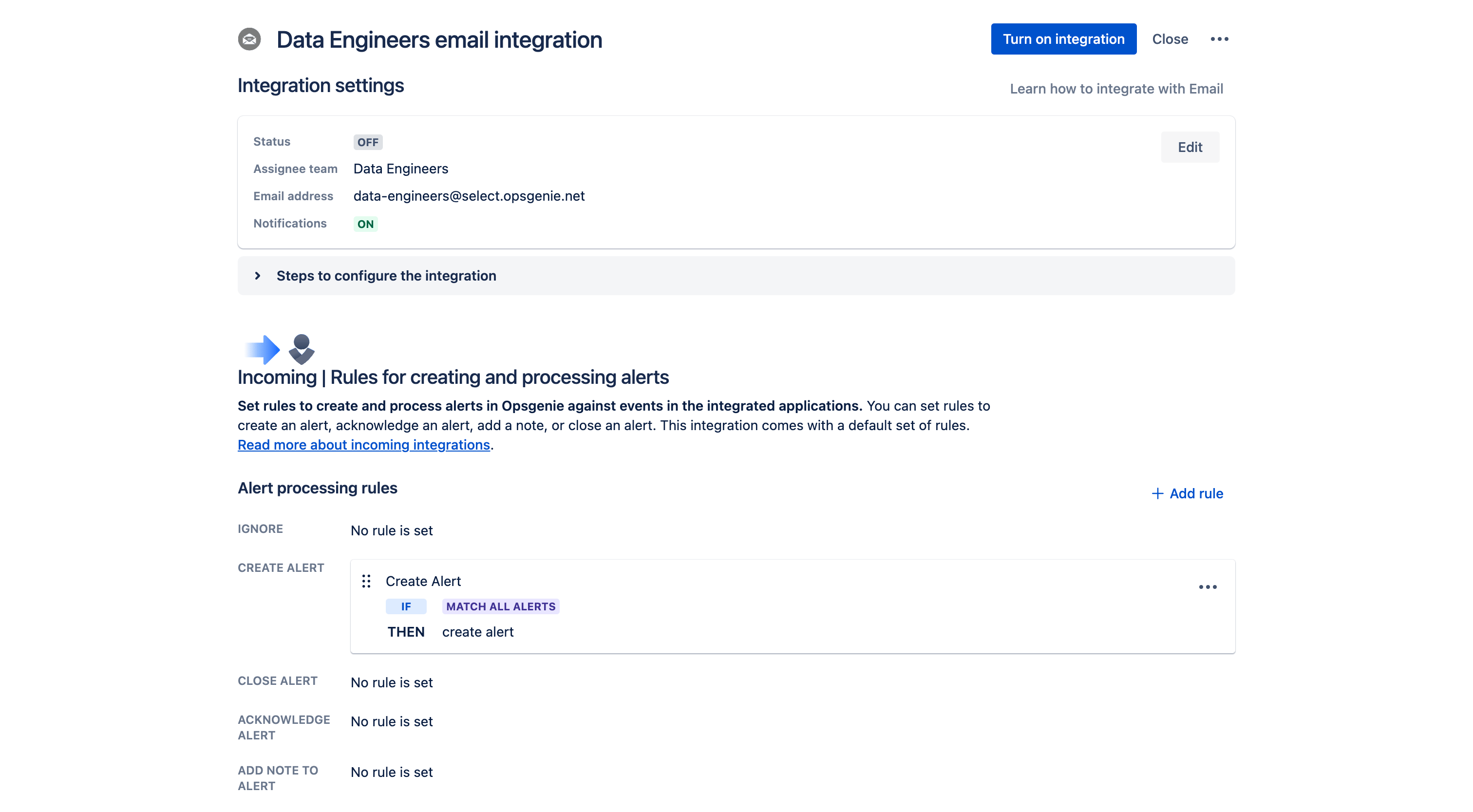Click the ACKNOWLEDGE ALERT section label
Screen dimensions: 1473x812
283,728
